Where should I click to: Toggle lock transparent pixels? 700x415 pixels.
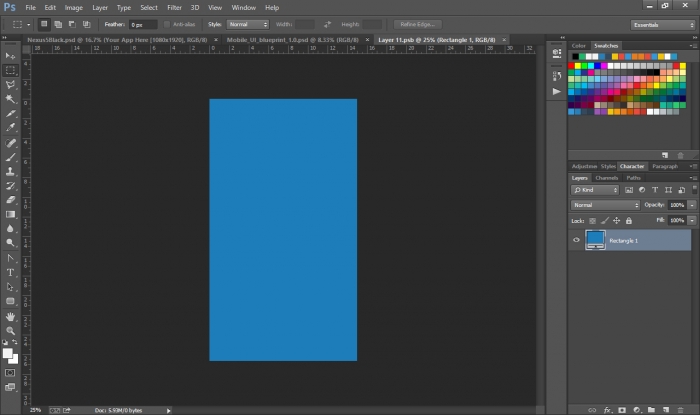592,220
